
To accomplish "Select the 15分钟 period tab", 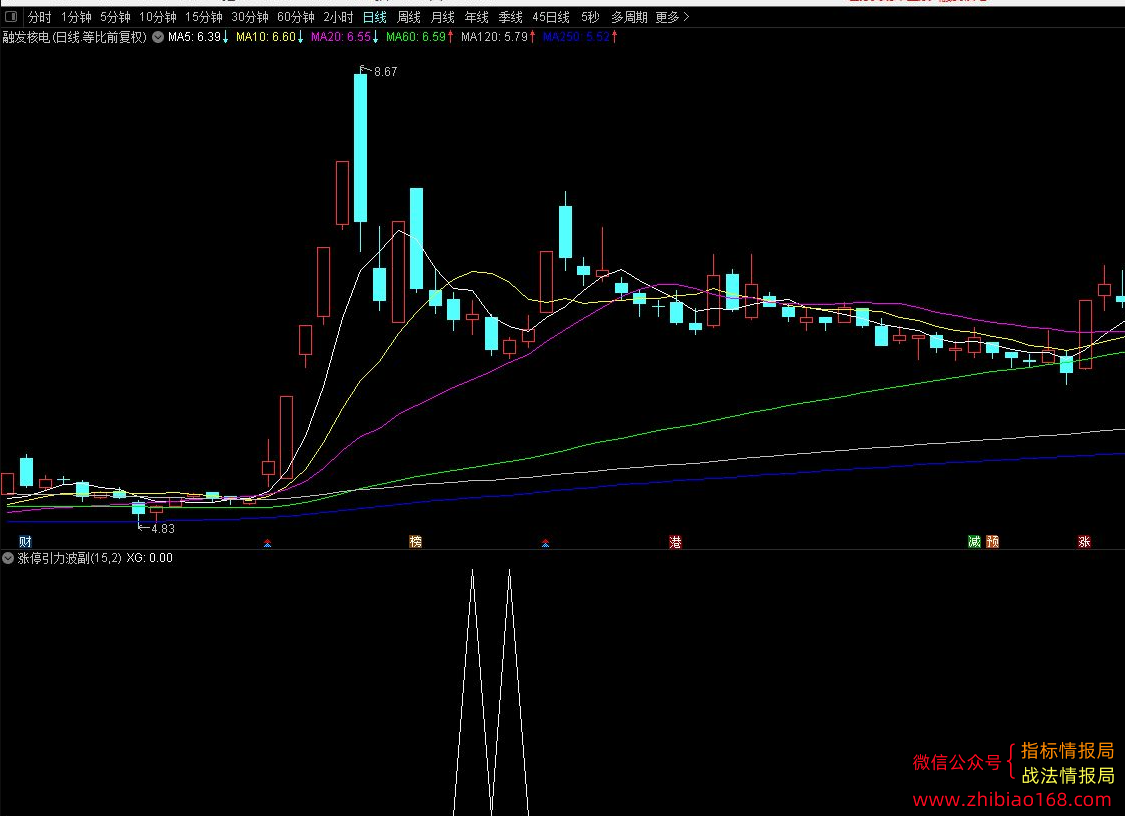I will click(x=204, y=17).
